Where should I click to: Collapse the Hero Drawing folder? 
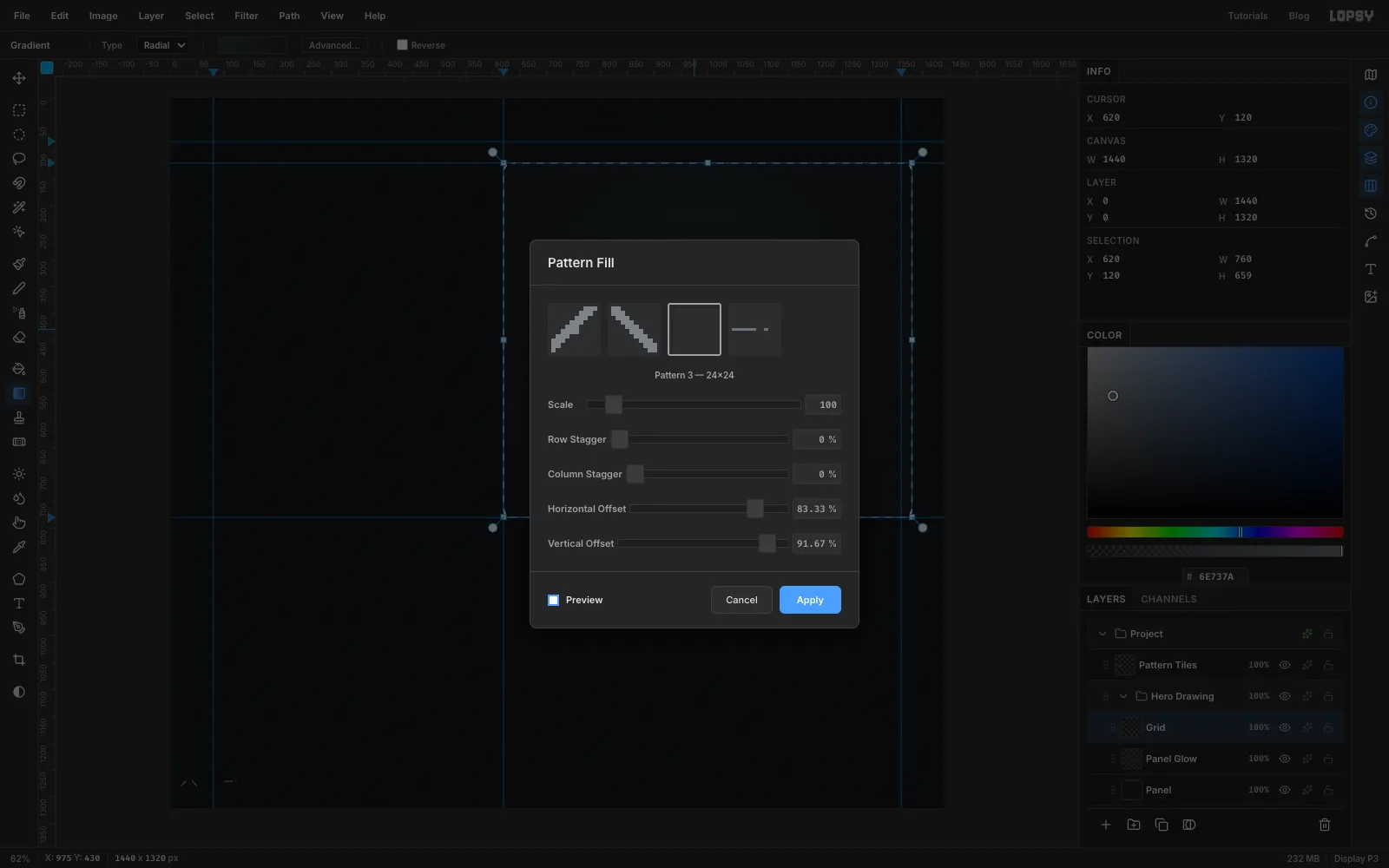(x=1123, y=696)
